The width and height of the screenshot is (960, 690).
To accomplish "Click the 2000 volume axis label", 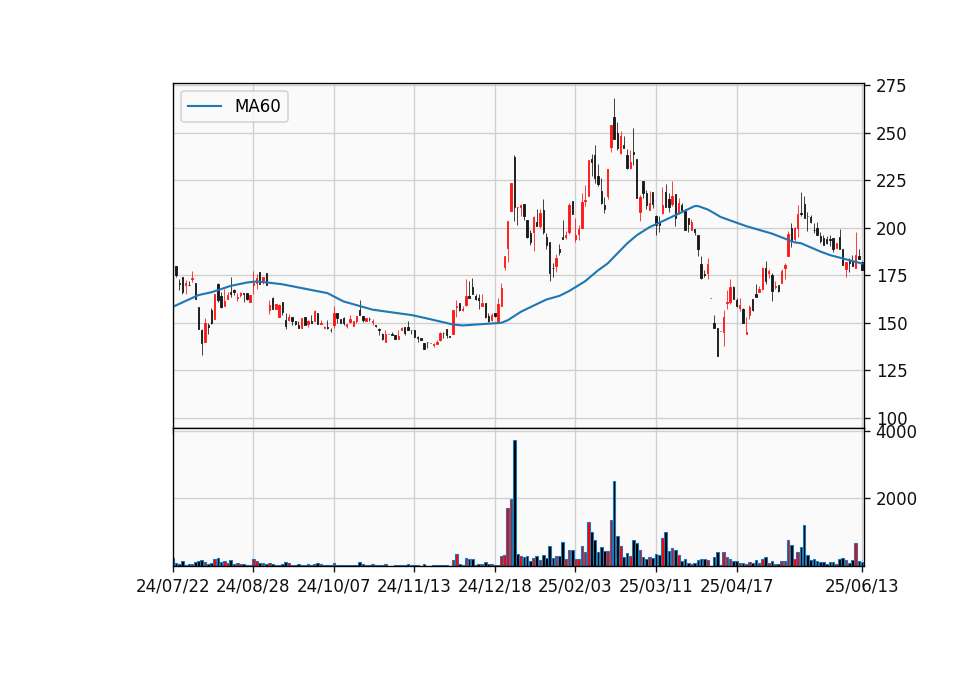I will (896, 499).
